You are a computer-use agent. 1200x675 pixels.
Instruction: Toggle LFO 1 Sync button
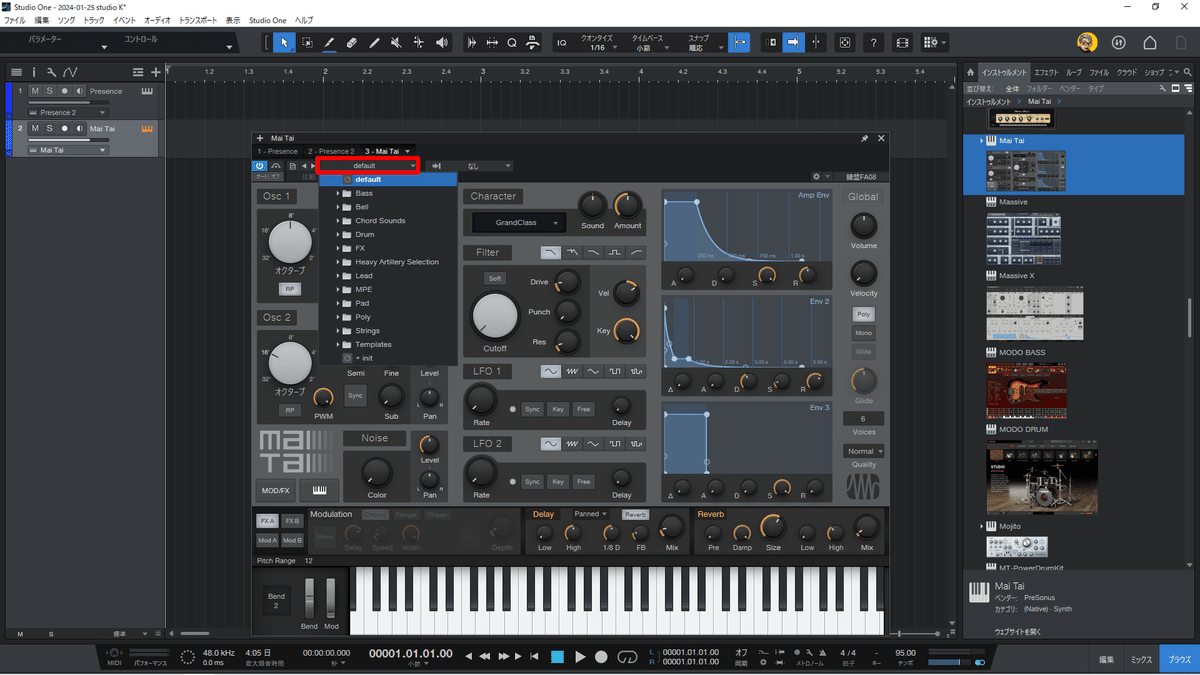tap(532, 409)
